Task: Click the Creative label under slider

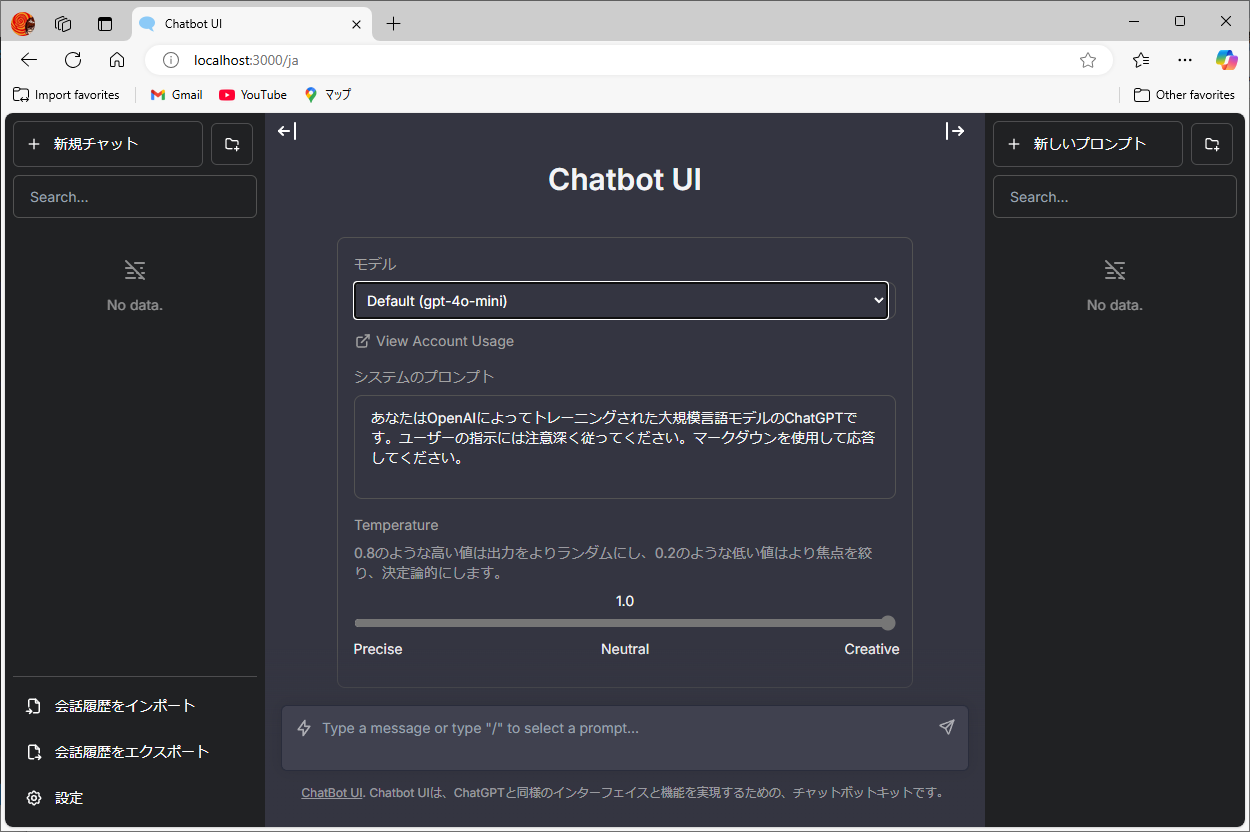Action: (x=872, y=649)
